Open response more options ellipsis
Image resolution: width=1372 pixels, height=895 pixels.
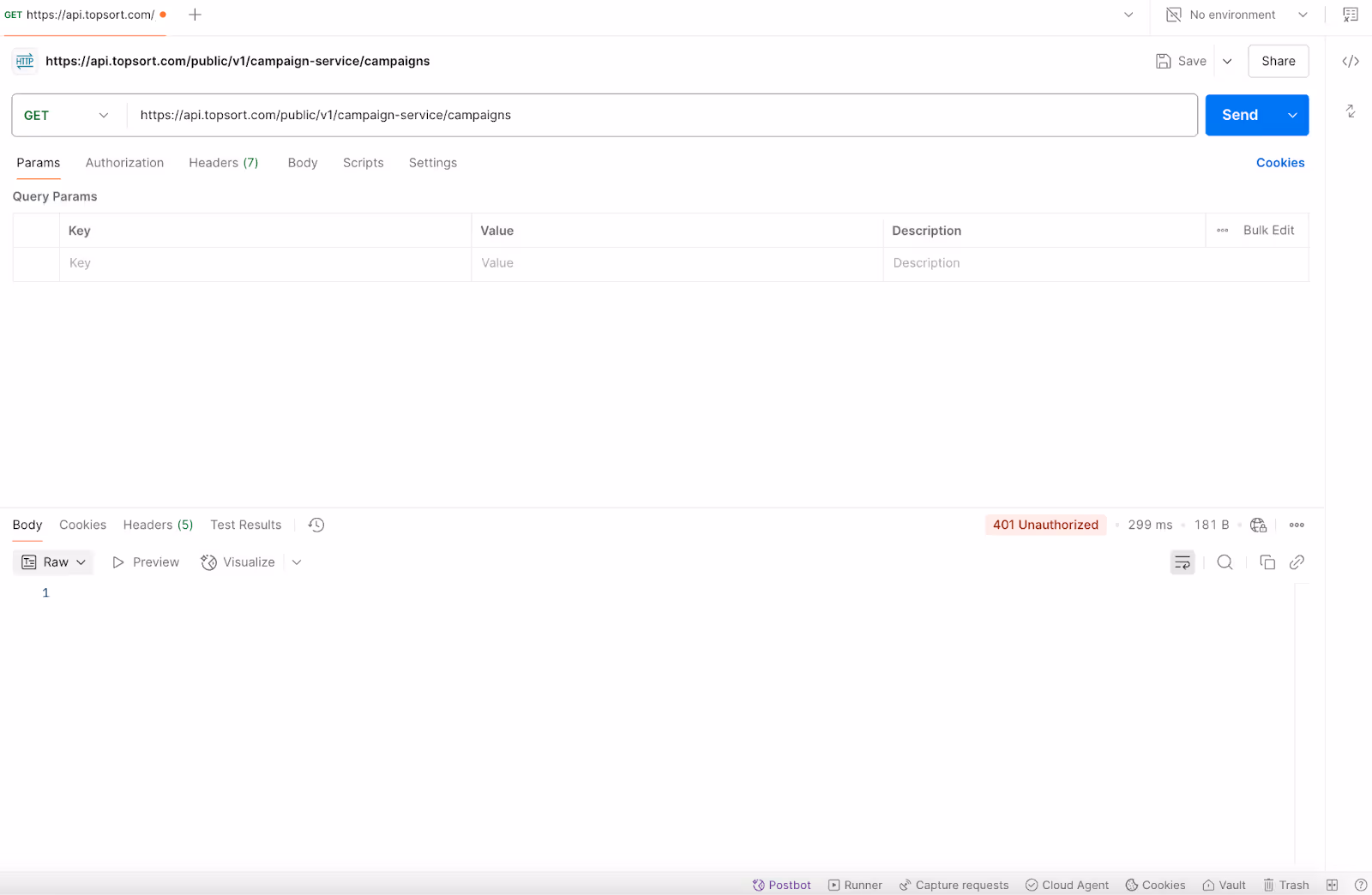(1297, 525)
